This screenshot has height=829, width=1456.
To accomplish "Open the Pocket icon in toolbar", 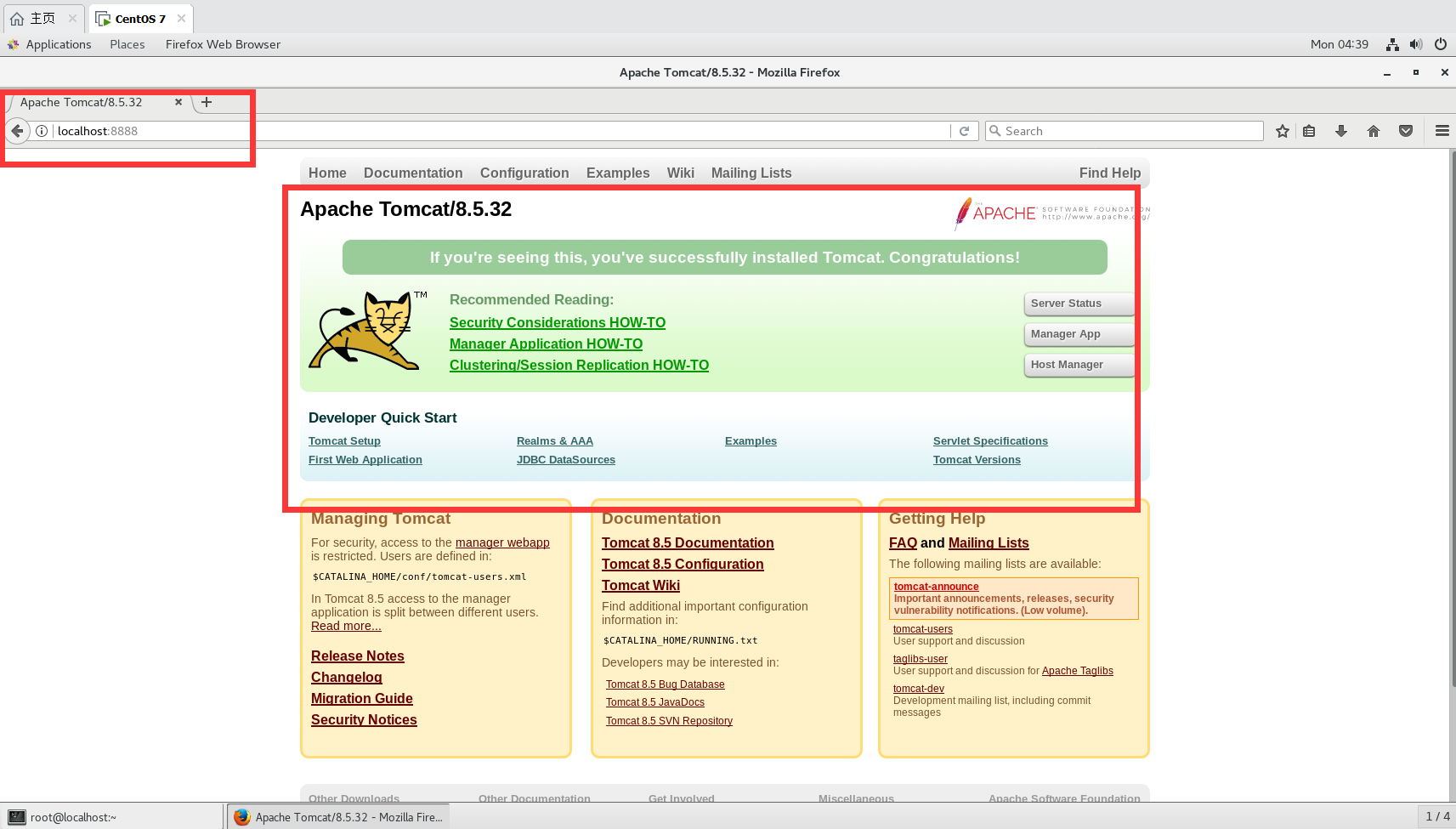I will click(1406, 131).
